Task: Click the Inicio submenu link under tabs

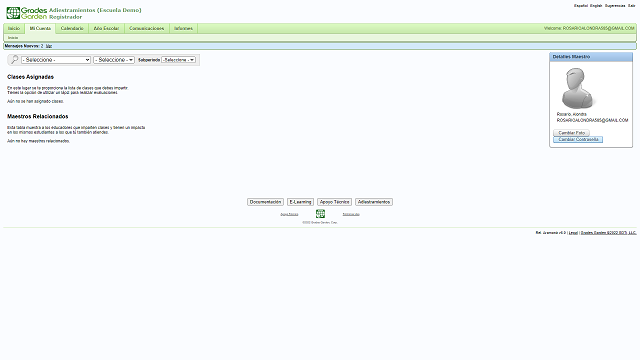Action: tap(13, 38)
